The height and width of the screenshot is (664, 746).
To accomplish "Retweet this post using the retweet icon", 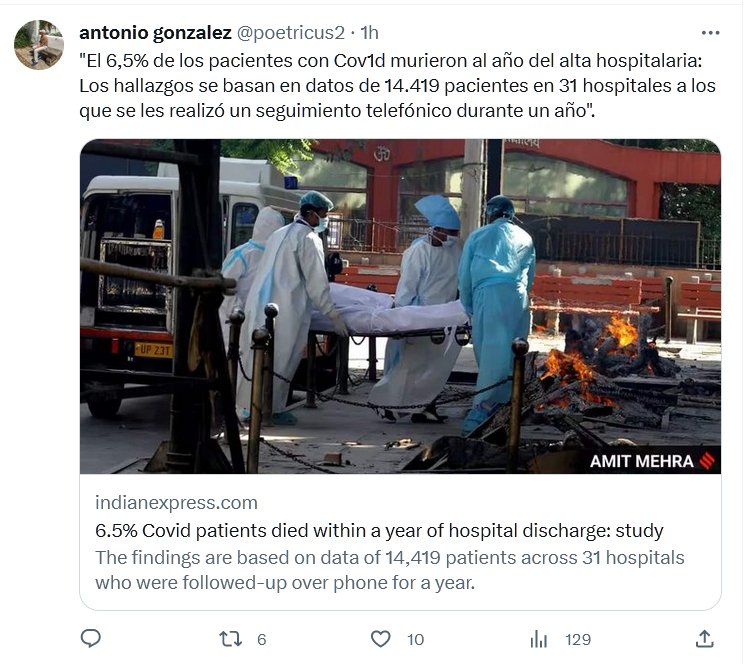I will pos(230,639).
